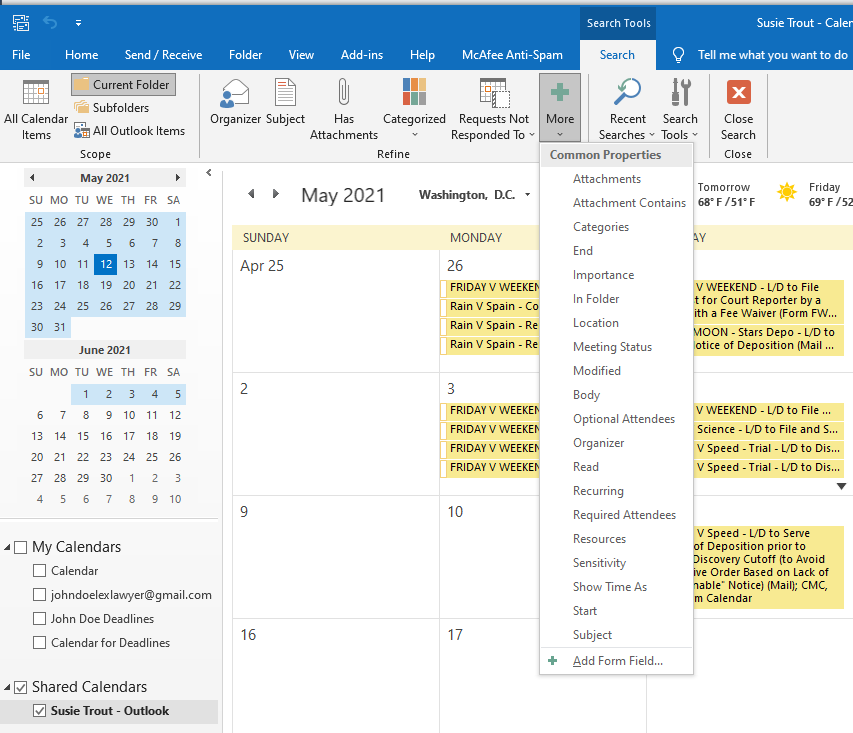Select the Organizer refine icon
This screenshot has width=853, height=733.
(235, 93)
